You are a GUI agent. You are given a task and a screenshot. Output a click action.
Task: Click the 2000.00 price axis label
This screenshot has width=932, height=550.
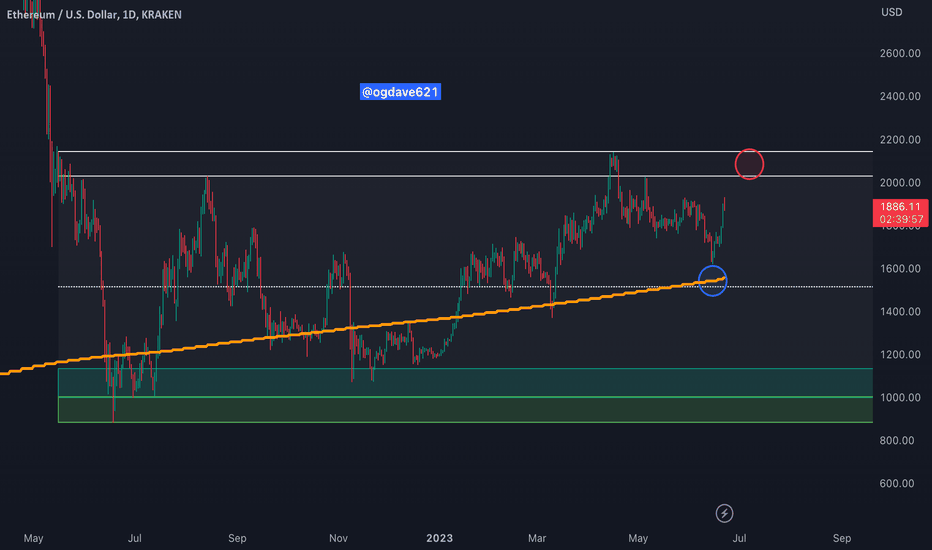pos(900,183)
